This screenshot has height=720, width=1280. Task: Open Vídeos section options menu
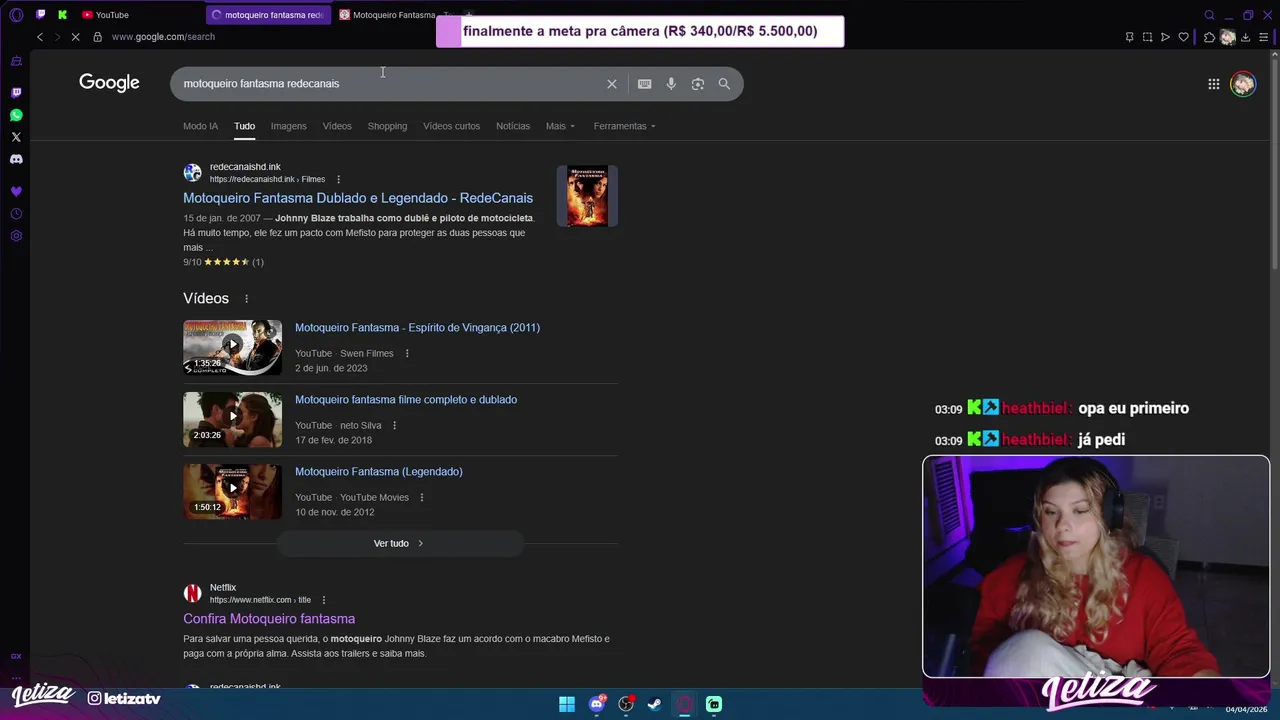coord(246,299)
